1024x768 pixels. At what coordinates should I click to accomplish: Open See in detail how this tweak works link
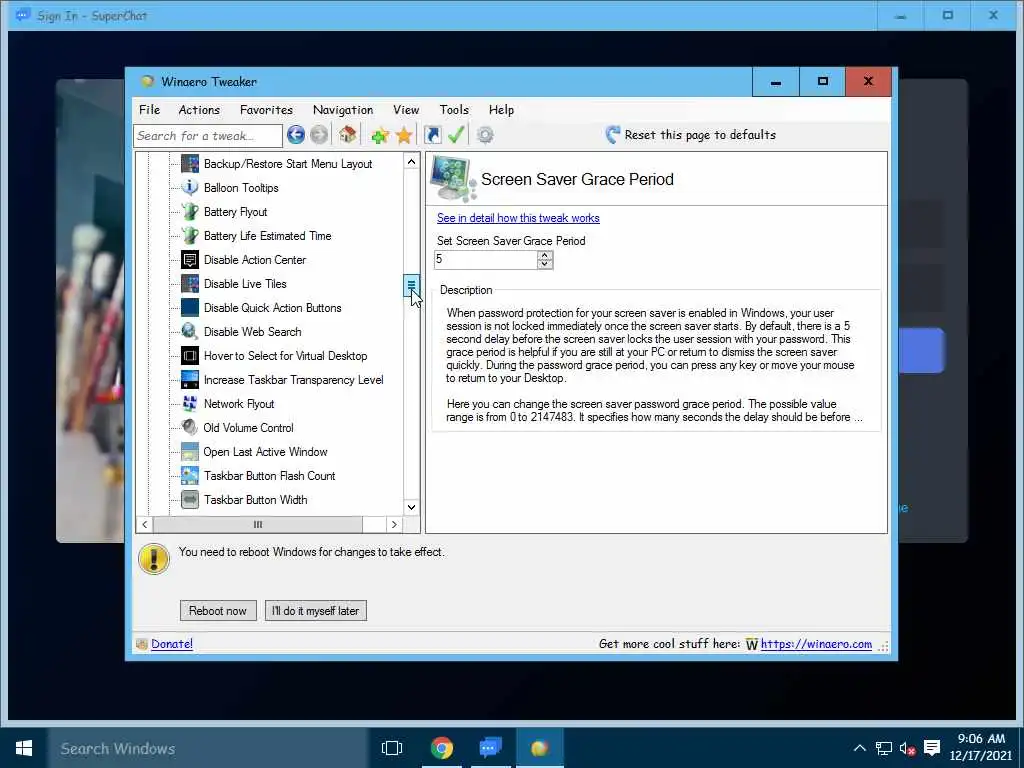click(518, 218)
